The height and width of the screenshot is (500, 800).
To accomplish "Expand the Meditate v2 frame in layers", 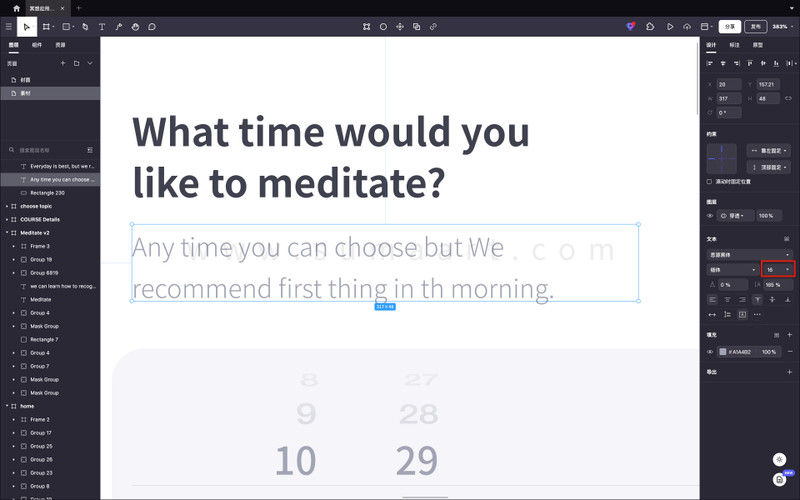I will pyautogui.click(x=7, y=233).
